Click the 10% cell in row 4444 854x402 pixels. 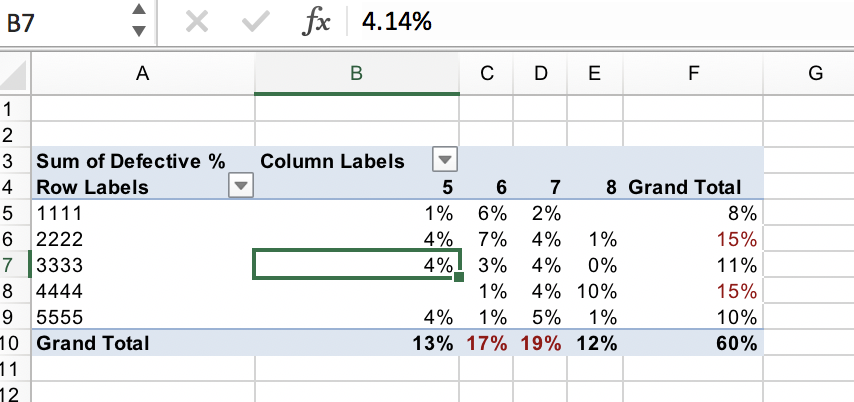click(x=595, y=291)
